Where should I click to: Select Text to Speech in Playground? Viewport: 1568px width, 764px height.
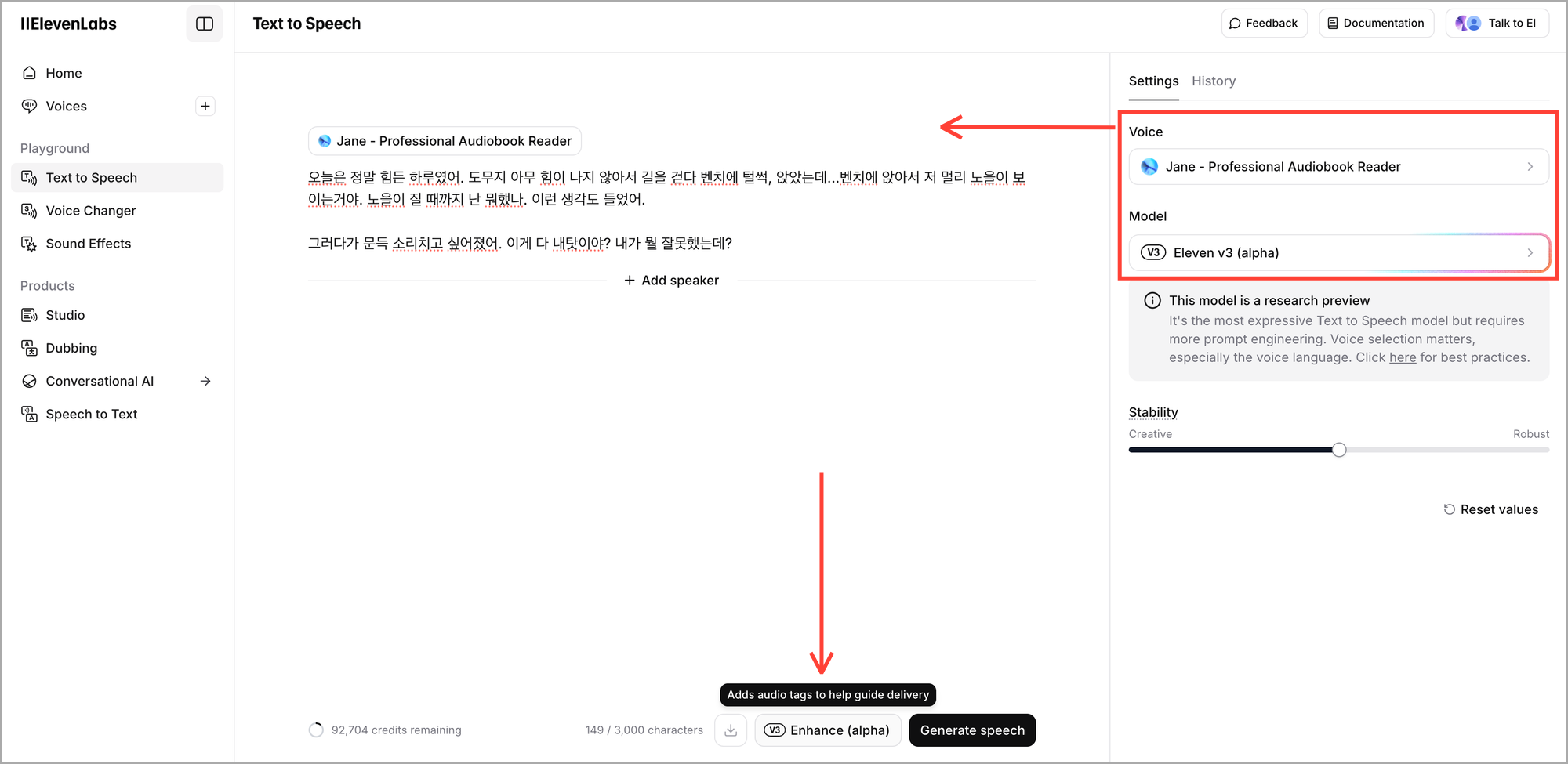click(x=118, y=178)
